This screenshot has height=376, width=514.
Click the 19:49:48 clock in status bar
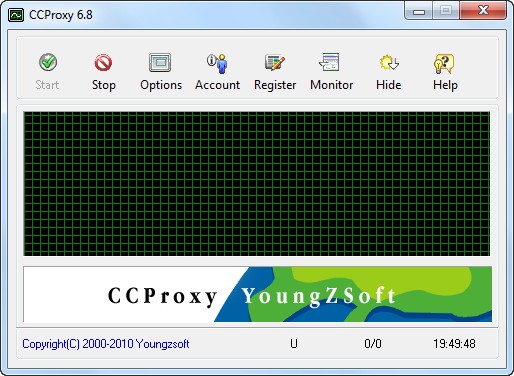tap(454, 344)
